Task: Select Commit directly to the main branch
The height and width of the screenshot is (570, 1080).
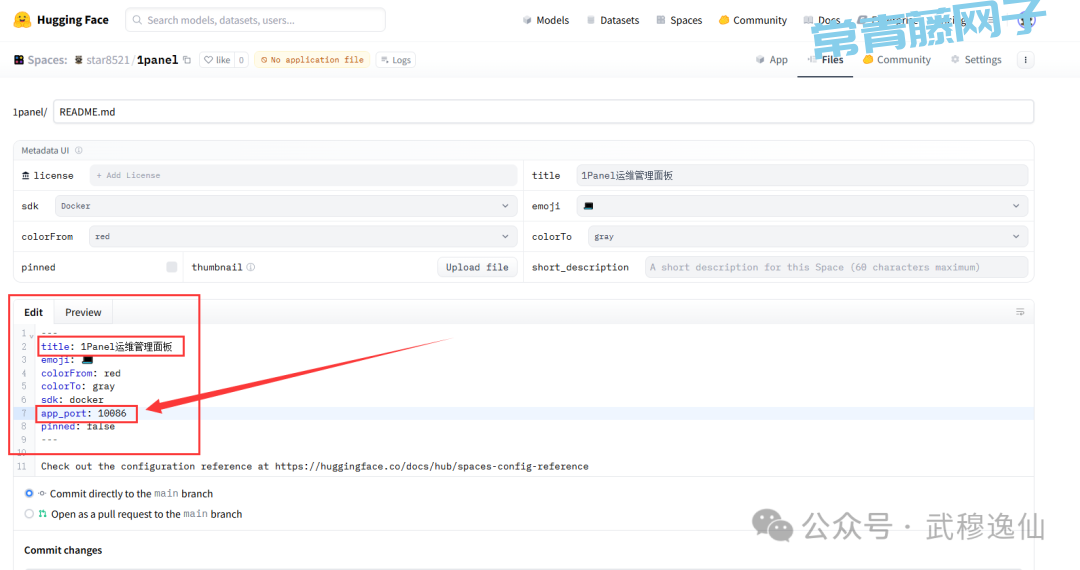Action: pyautogui.click(x=30, y=494)
